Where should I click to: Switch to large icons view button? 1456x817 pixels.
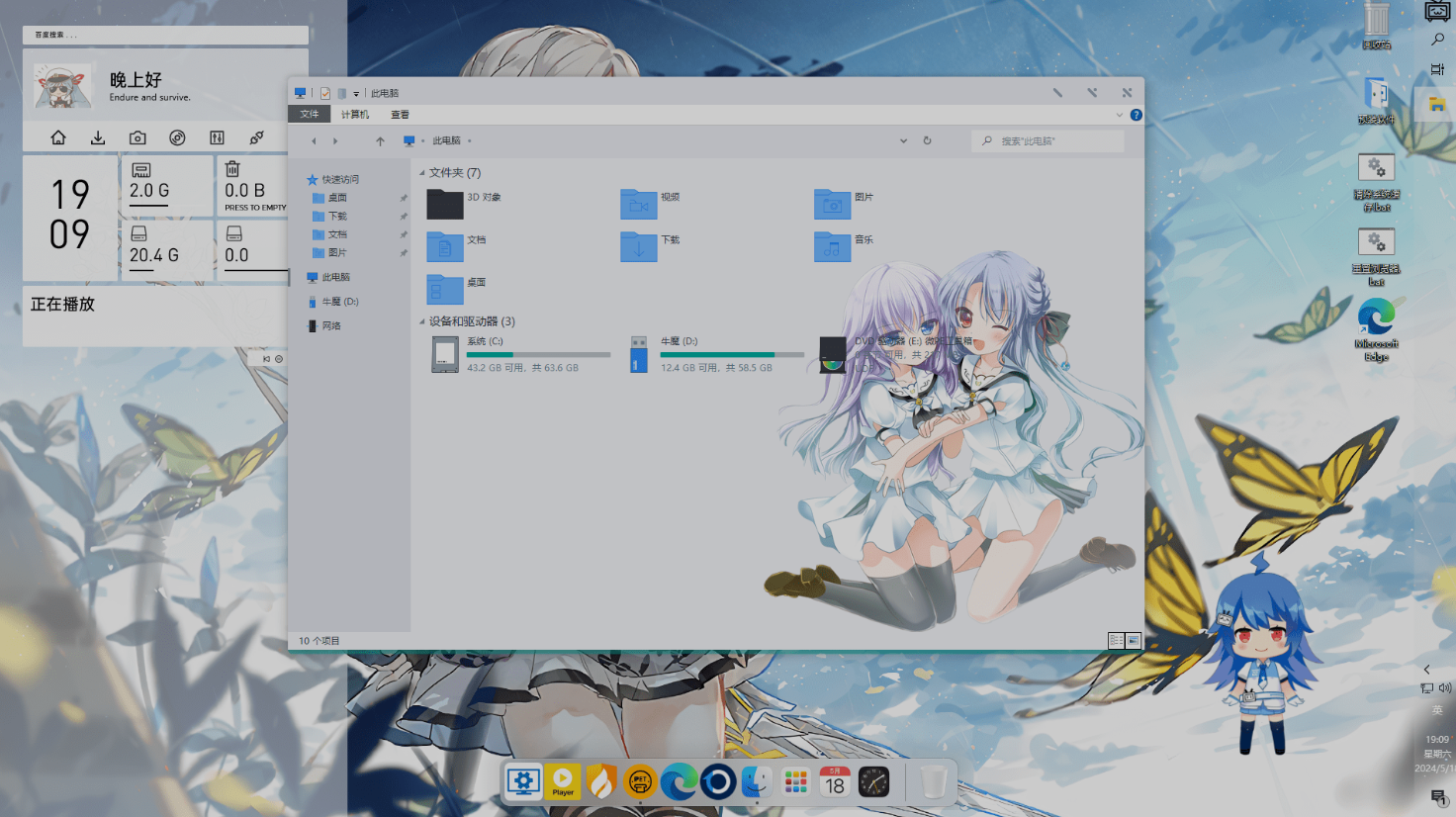(x=1134, y=641)
